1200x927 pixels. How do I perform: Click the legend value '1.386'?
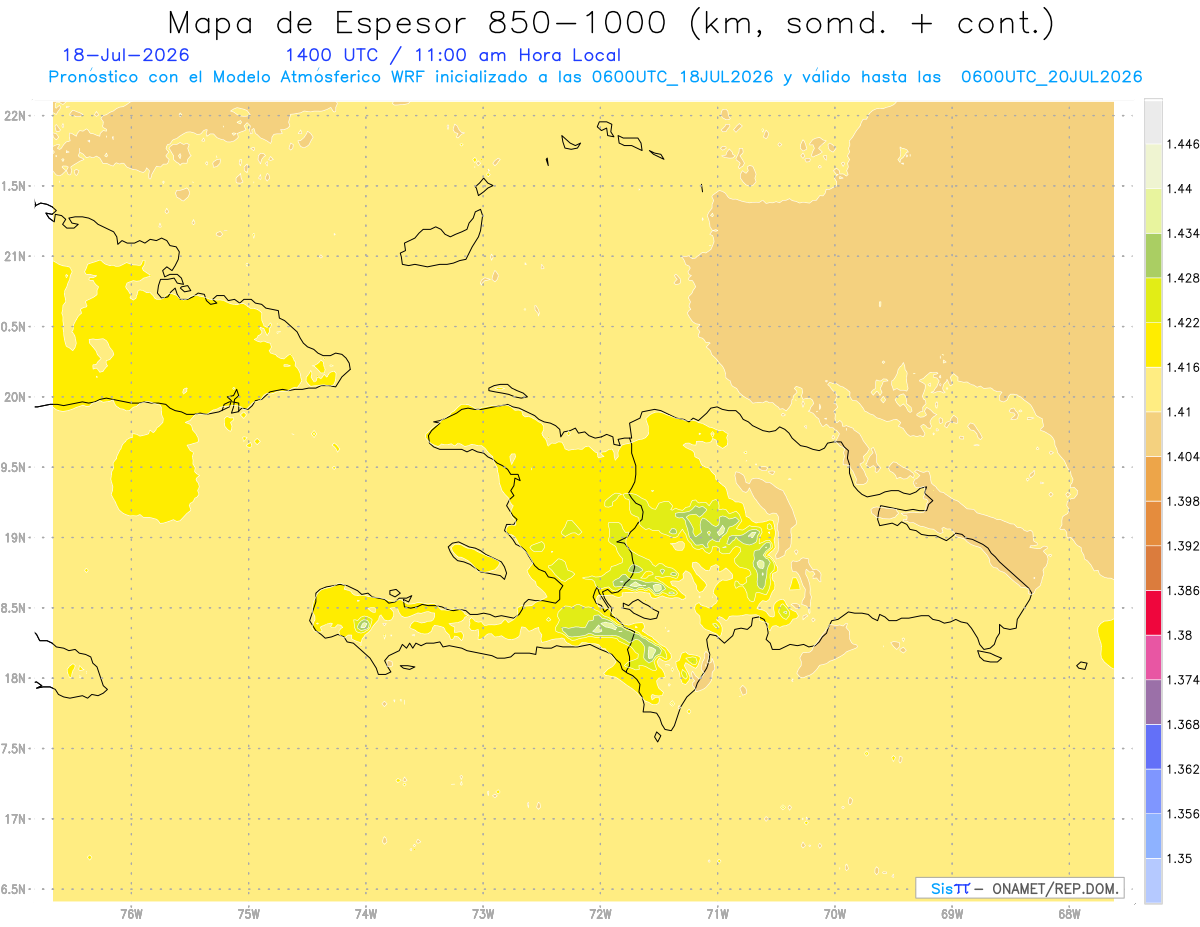[1182, 591]
